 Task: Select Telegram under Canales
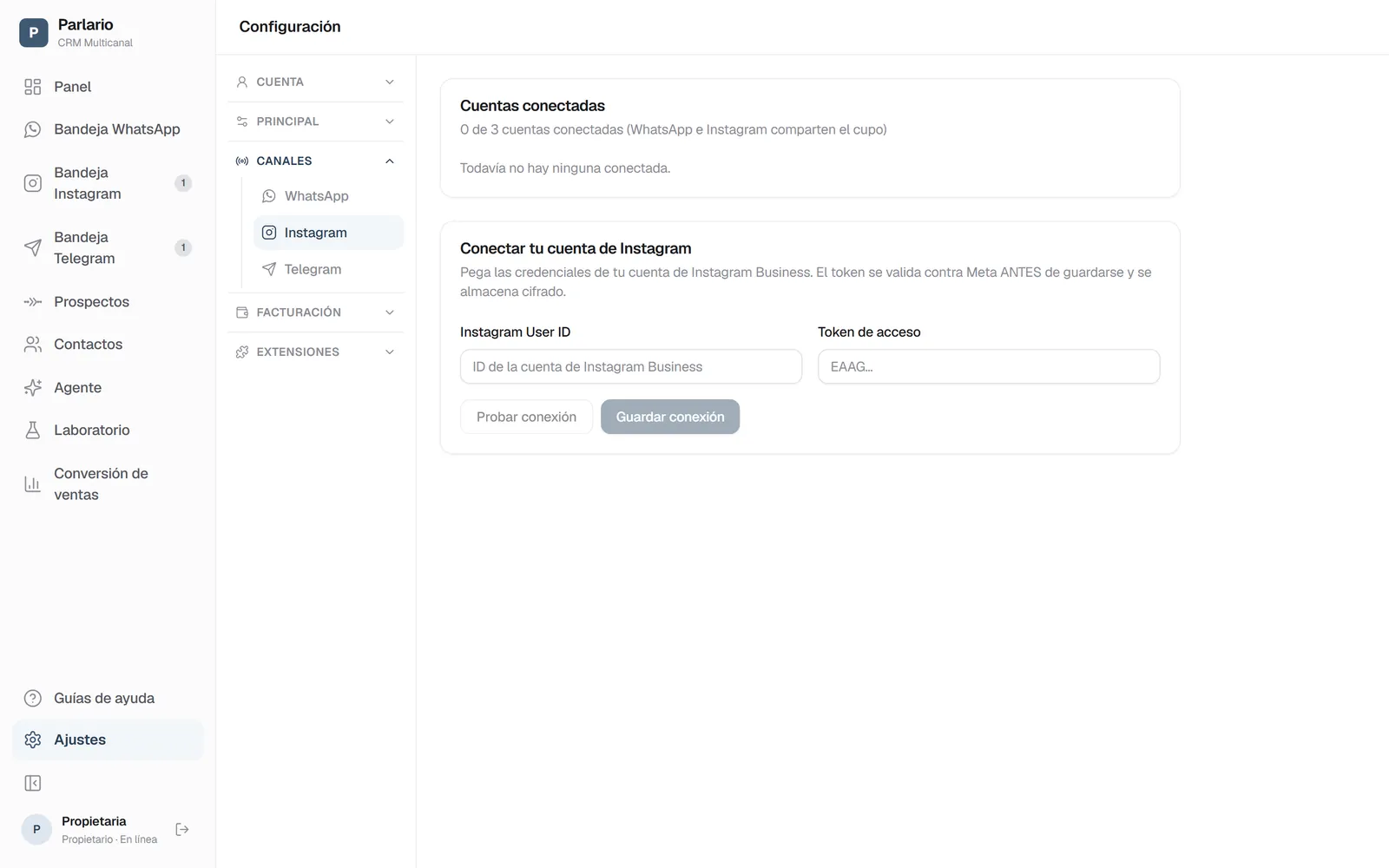tap(328, 269)
